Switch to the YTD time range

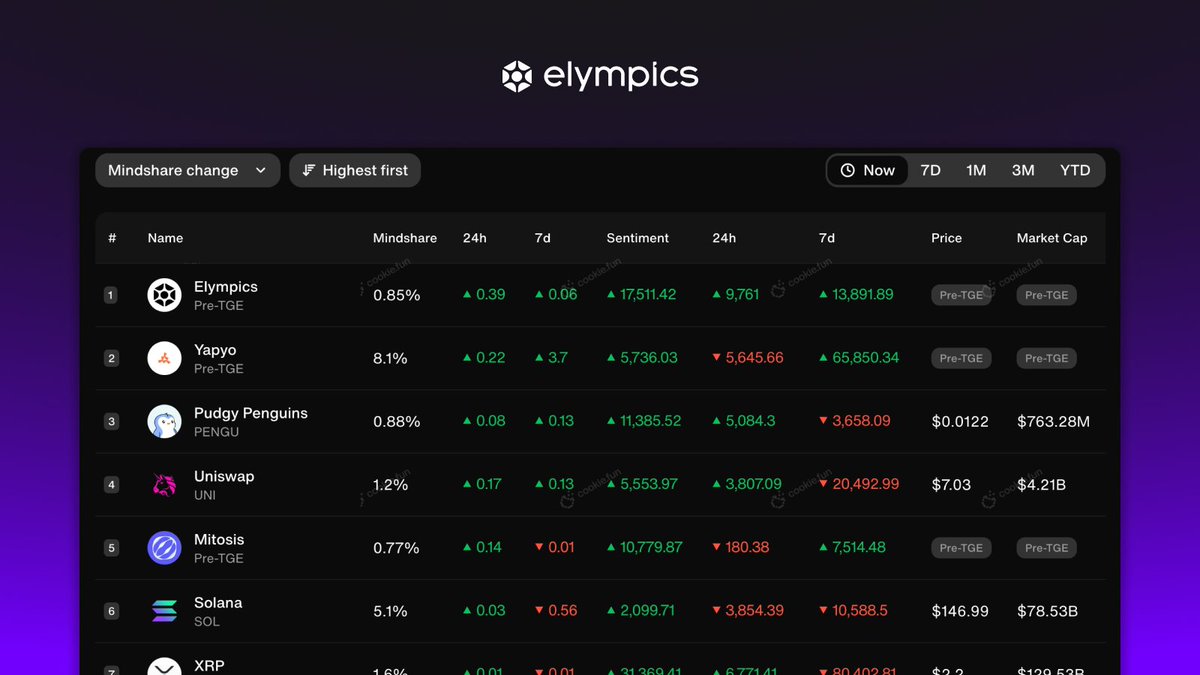tap(1075, 170)
